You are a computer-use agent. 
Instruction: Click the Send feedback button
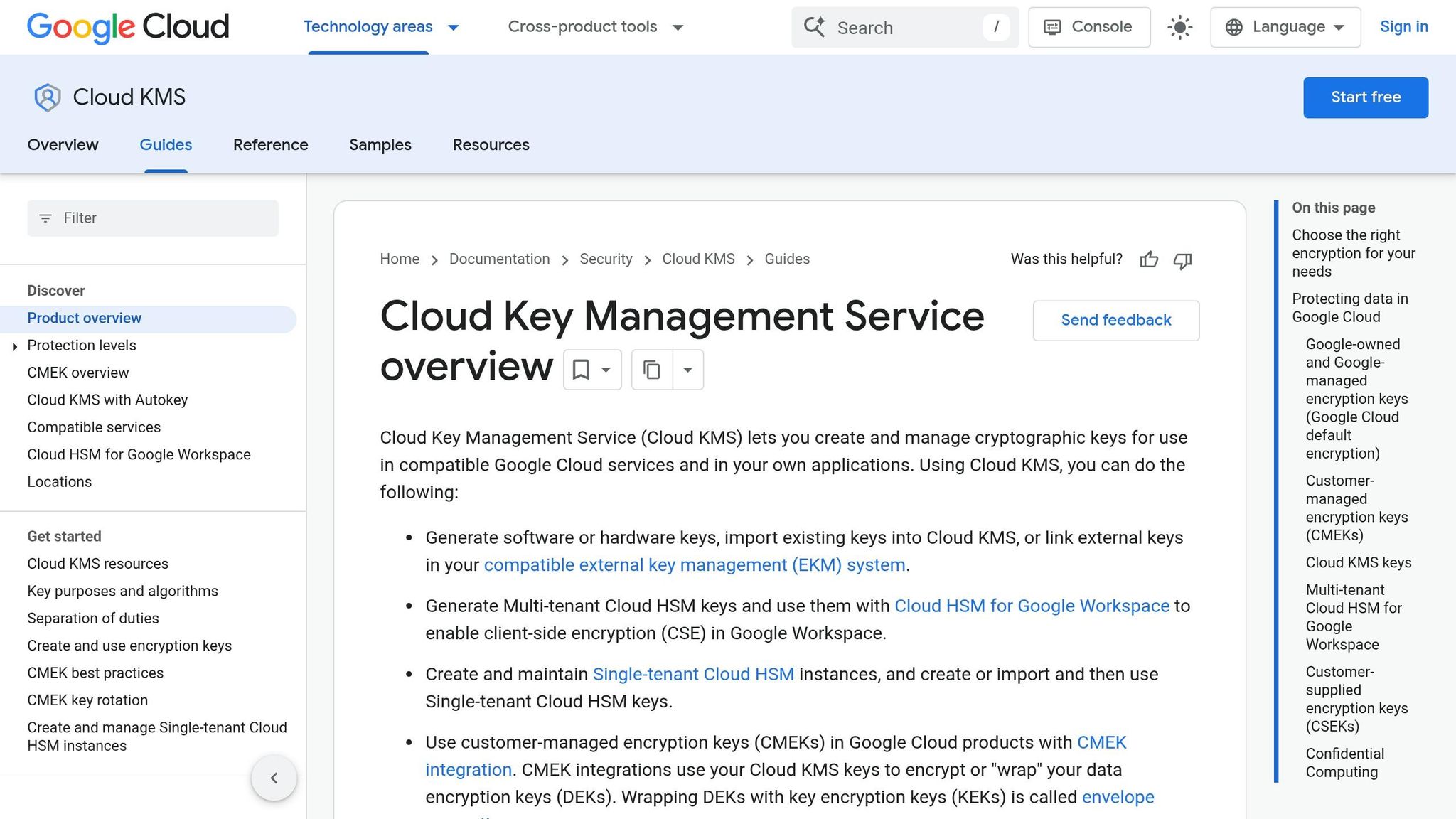(1116, 321)
